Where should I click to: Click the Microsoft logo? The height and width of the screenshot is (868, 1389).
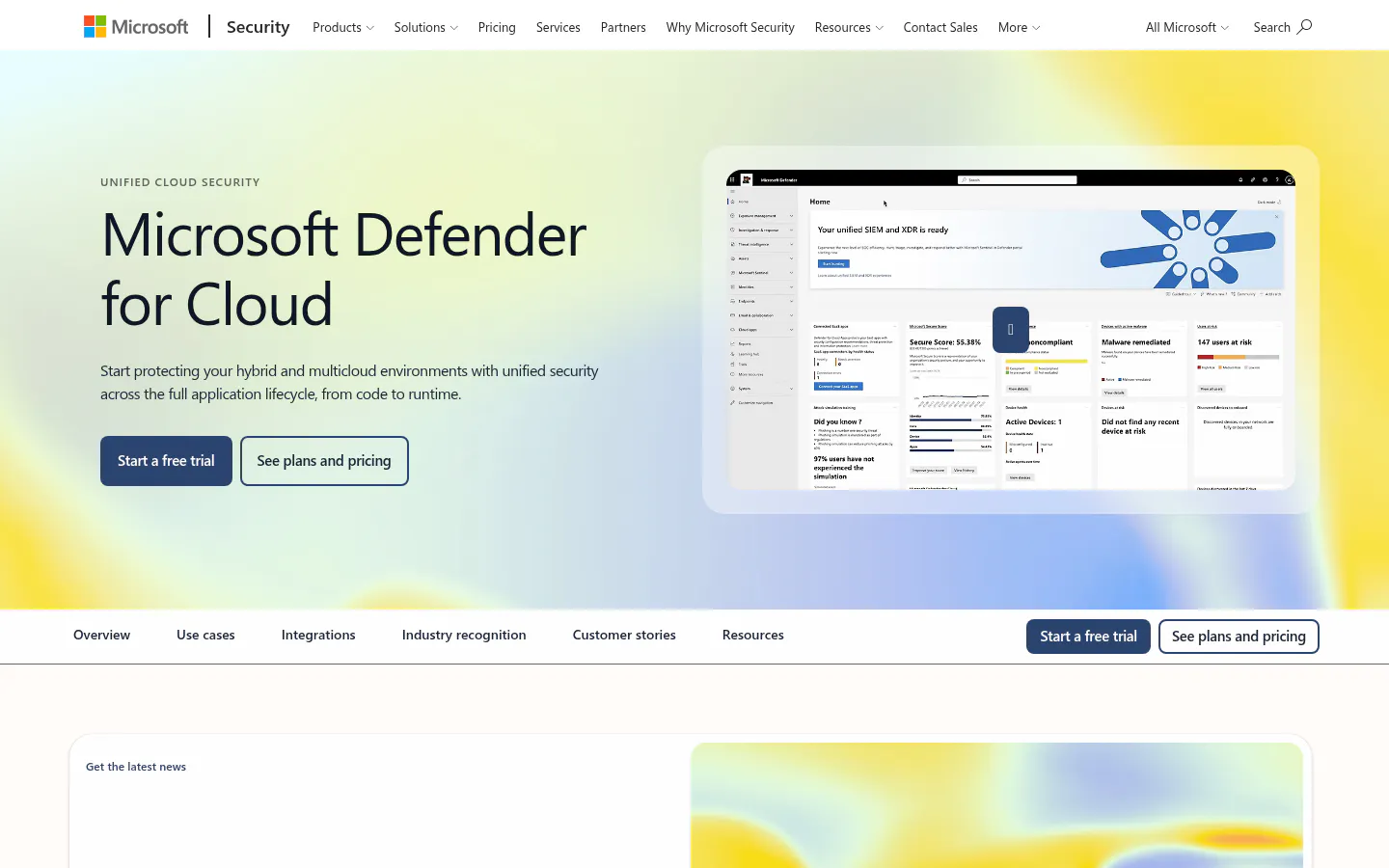pos(136,27)
